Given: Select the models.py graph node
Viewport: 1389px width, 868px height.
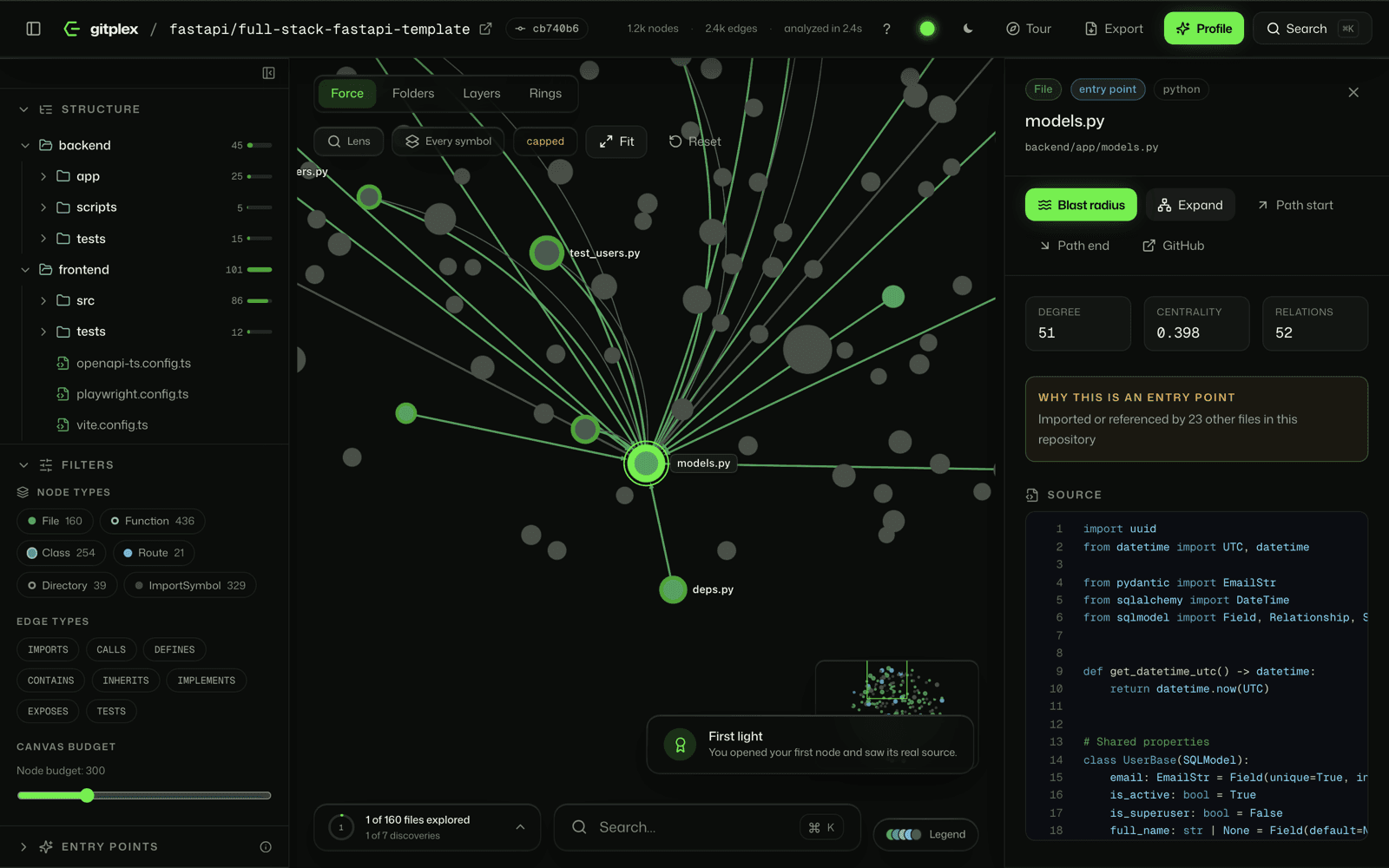Looking at the screenshot, I should click(x=646, y=464).
